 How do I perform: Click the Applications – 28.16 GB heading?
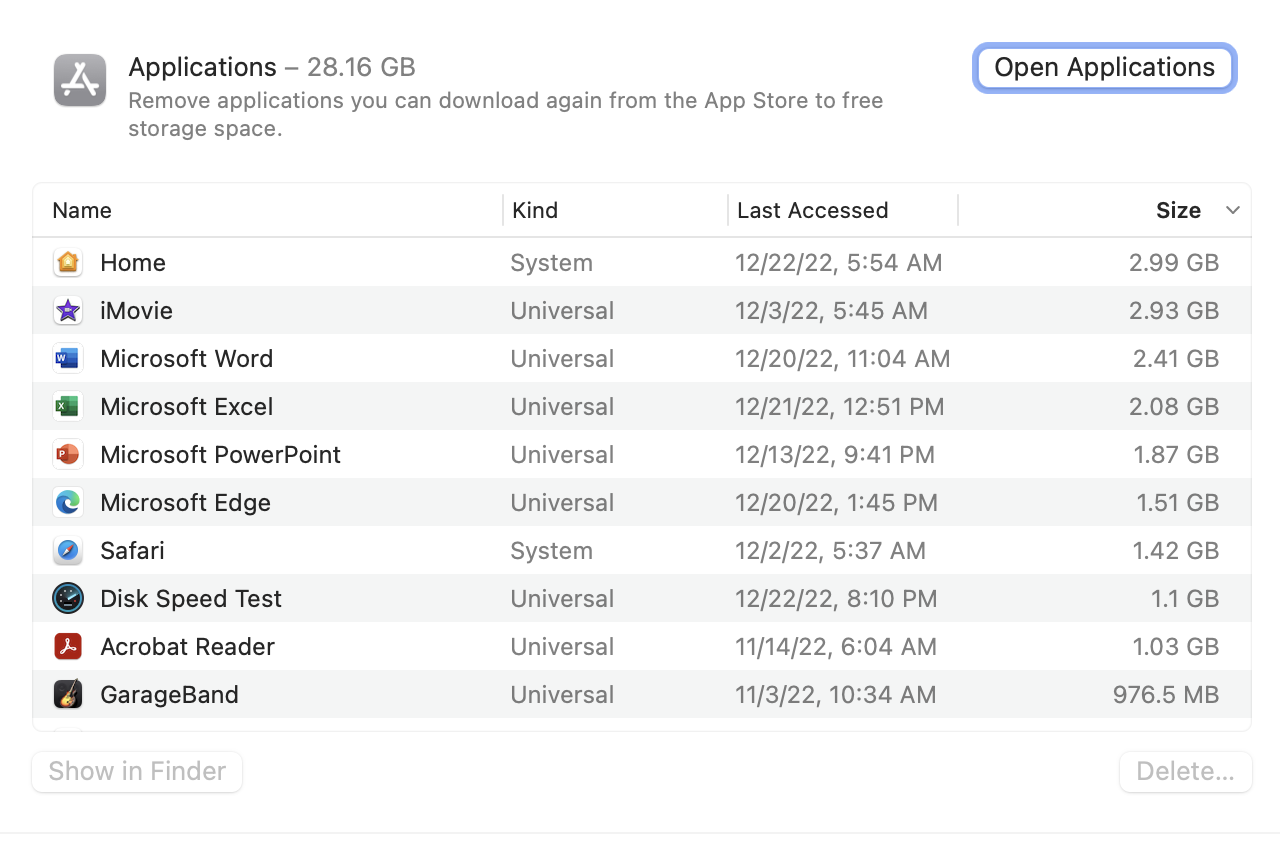pos(272,67)
